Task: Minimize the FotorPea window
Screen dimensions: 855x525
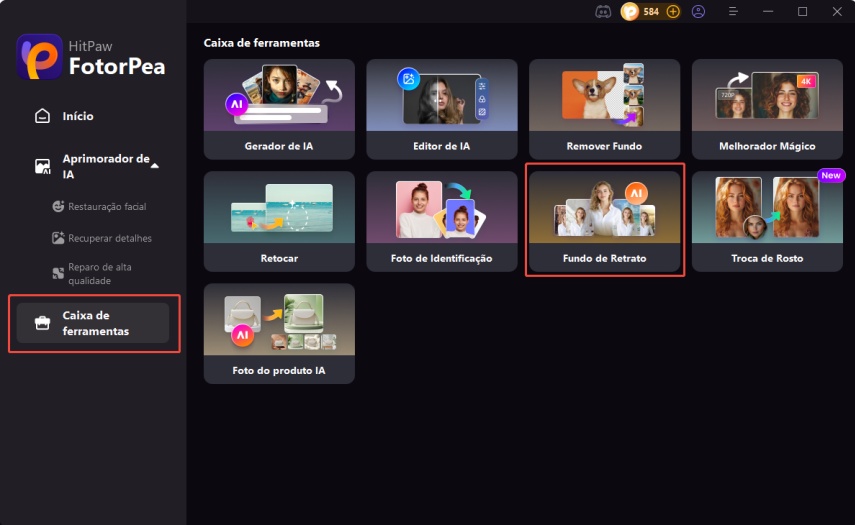Action: click(x=768, y=11)
